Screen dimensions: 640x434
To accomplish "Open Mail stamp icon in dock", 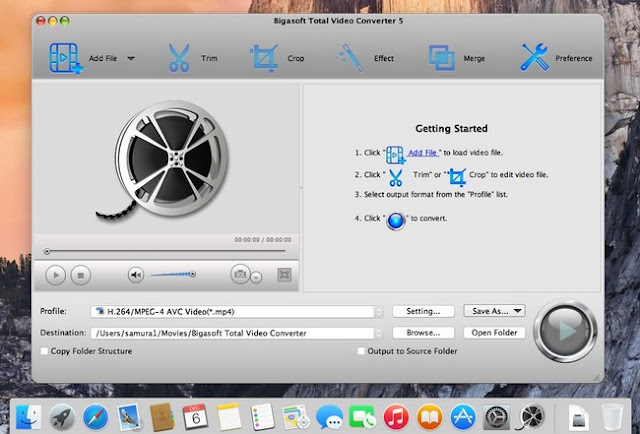I will tap(129, 417).
